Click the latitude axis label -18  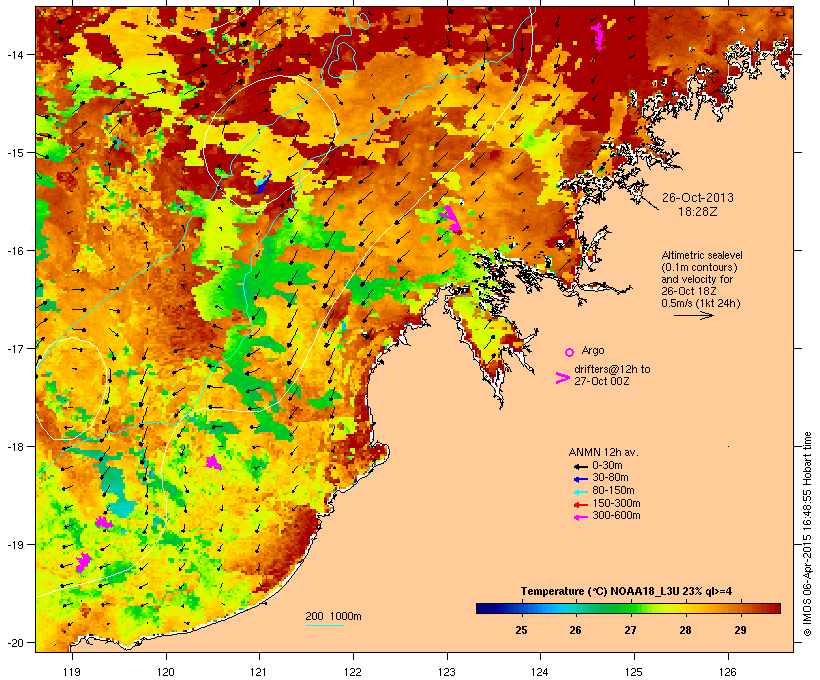click(x=14, y=447)
